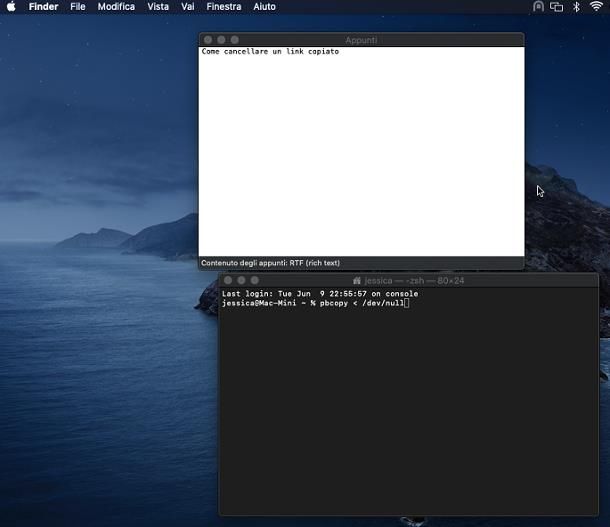The image size is (610, 527).
Task: Open the Finder menu
Action: pyautogui.click(x=43, y=7)
